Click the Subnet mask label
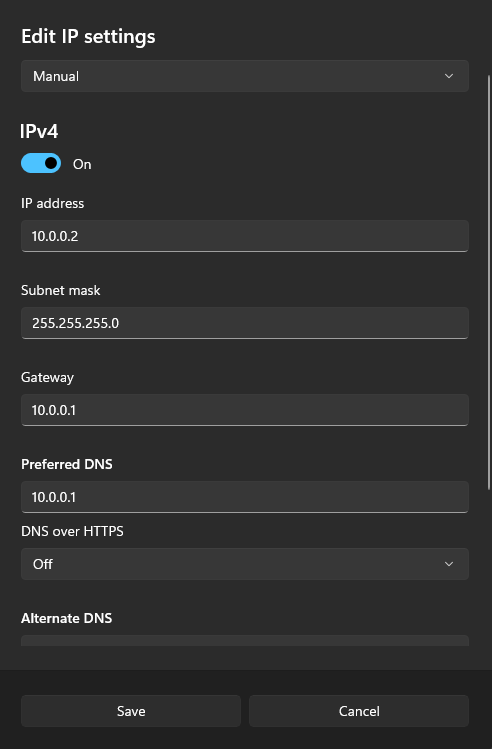492x749 pixels. 61,290
